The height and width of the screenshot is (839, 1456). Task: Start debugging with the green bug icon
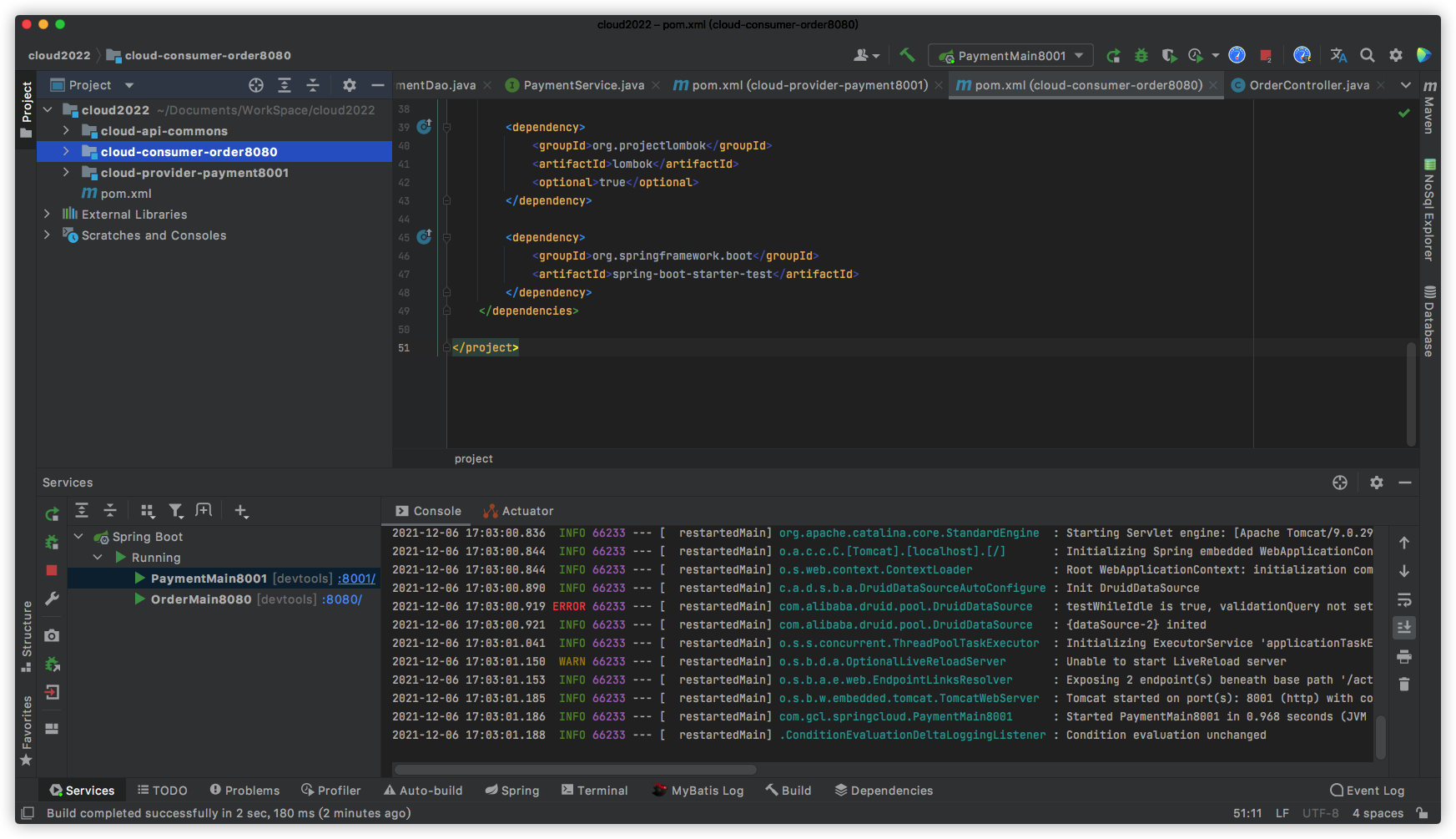tap(1141, 55)
